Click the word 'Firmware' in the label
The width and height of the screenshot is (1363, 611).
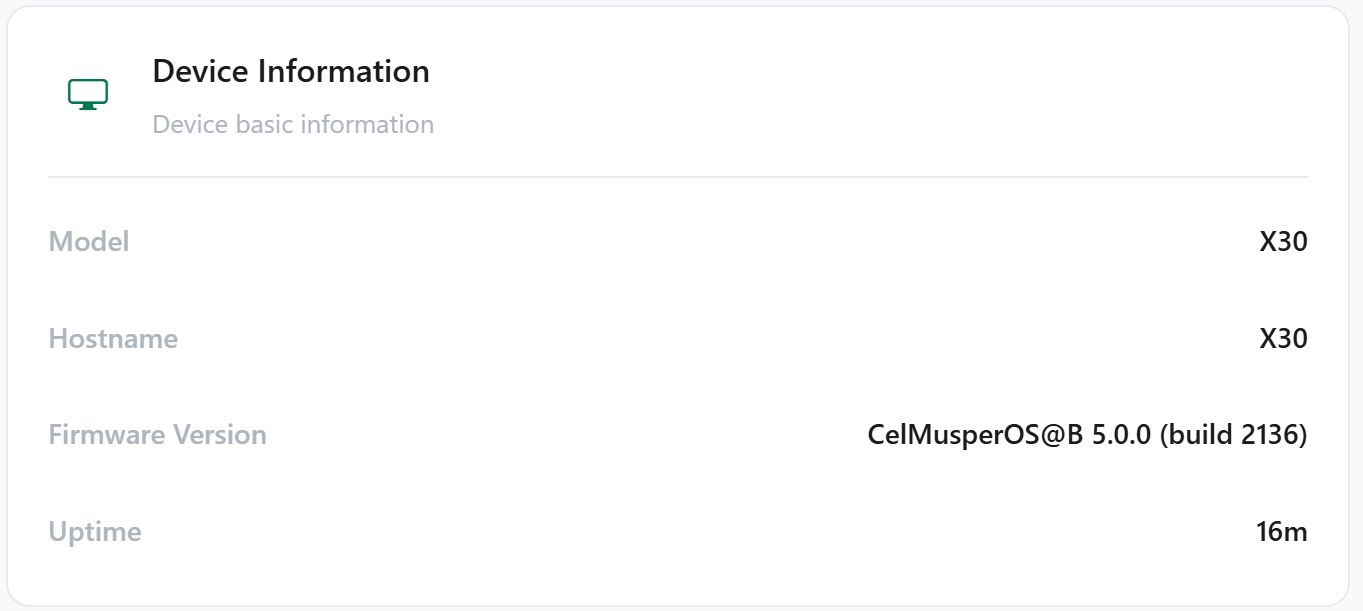click(x=107, y=435)
